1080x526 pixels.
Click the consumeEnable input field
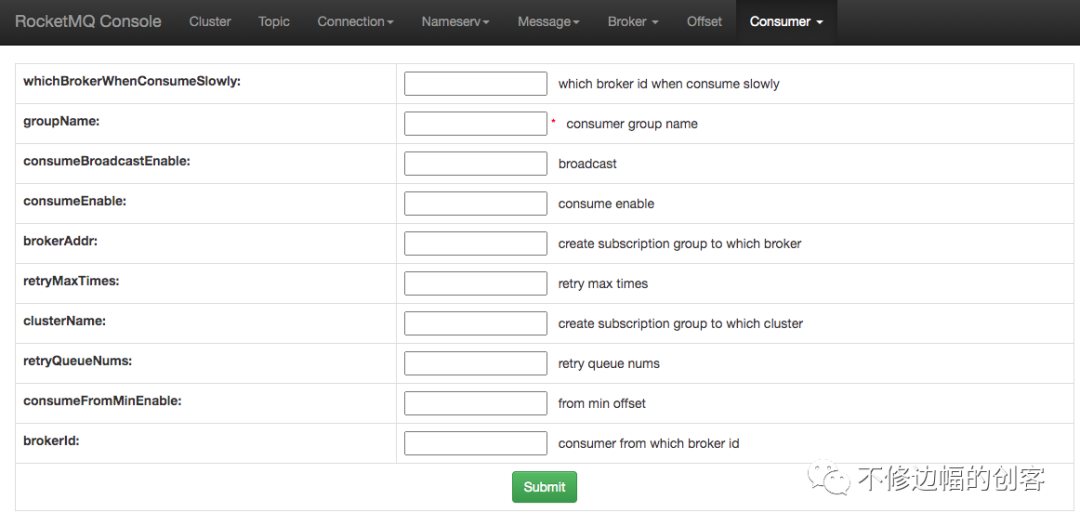tap(475, 204)
